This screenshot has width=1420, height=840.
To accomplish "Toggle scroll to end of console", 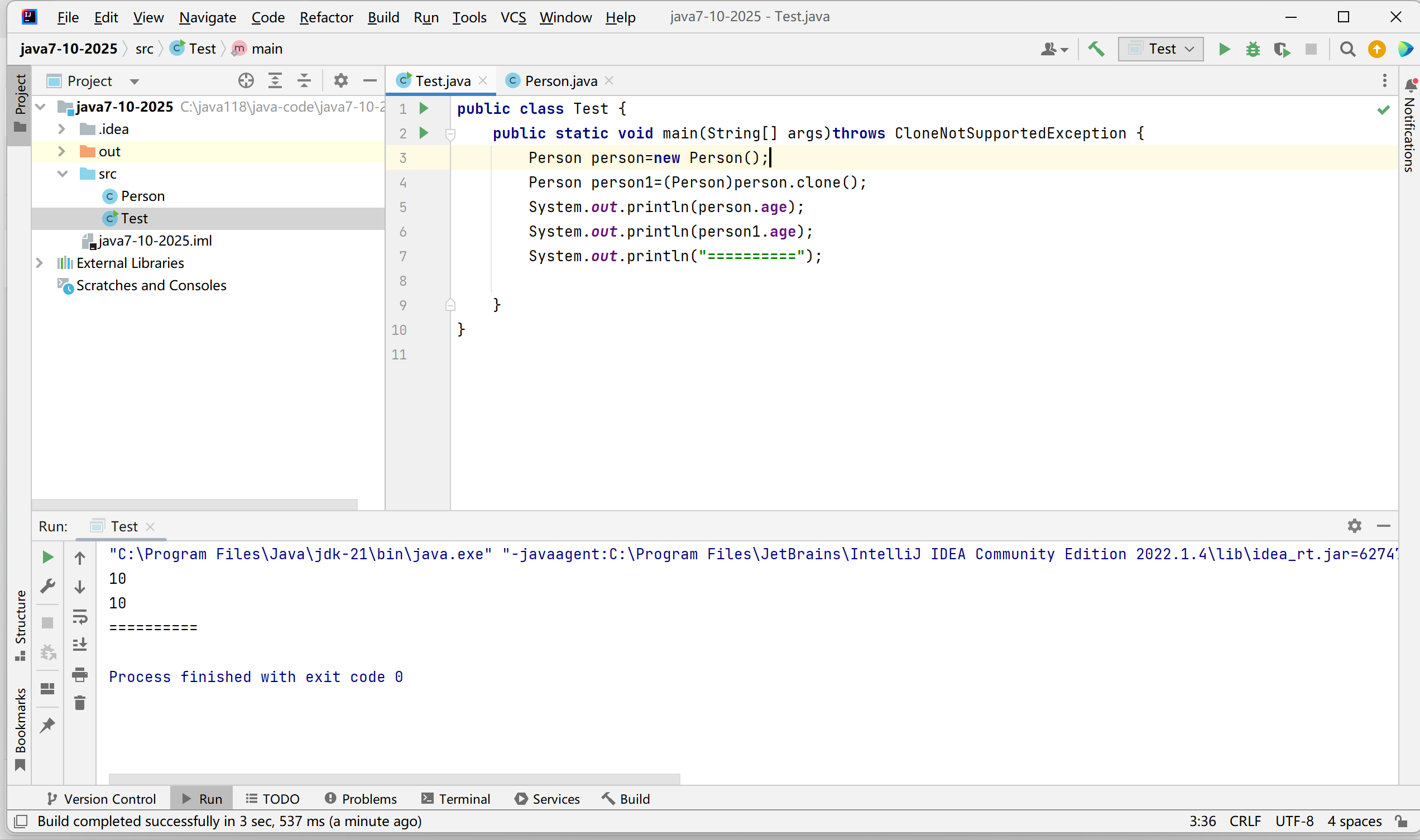I will [x=80, y=645].
